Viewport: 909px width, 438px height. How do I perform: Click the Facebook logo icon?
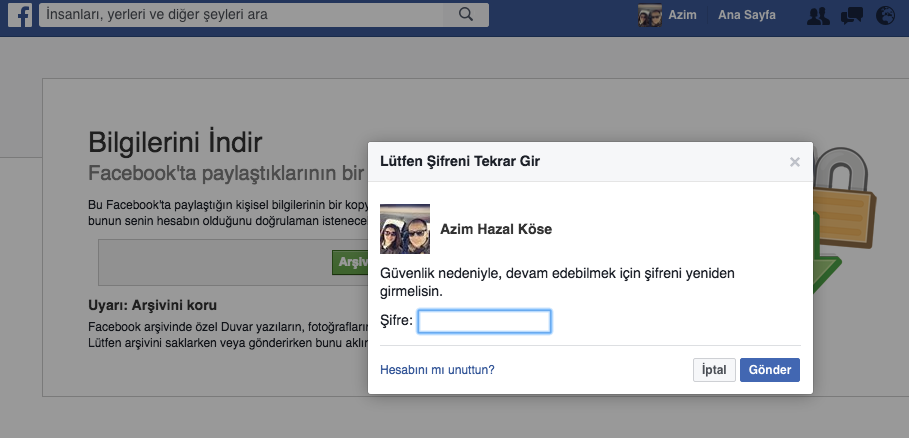point(20,15)
